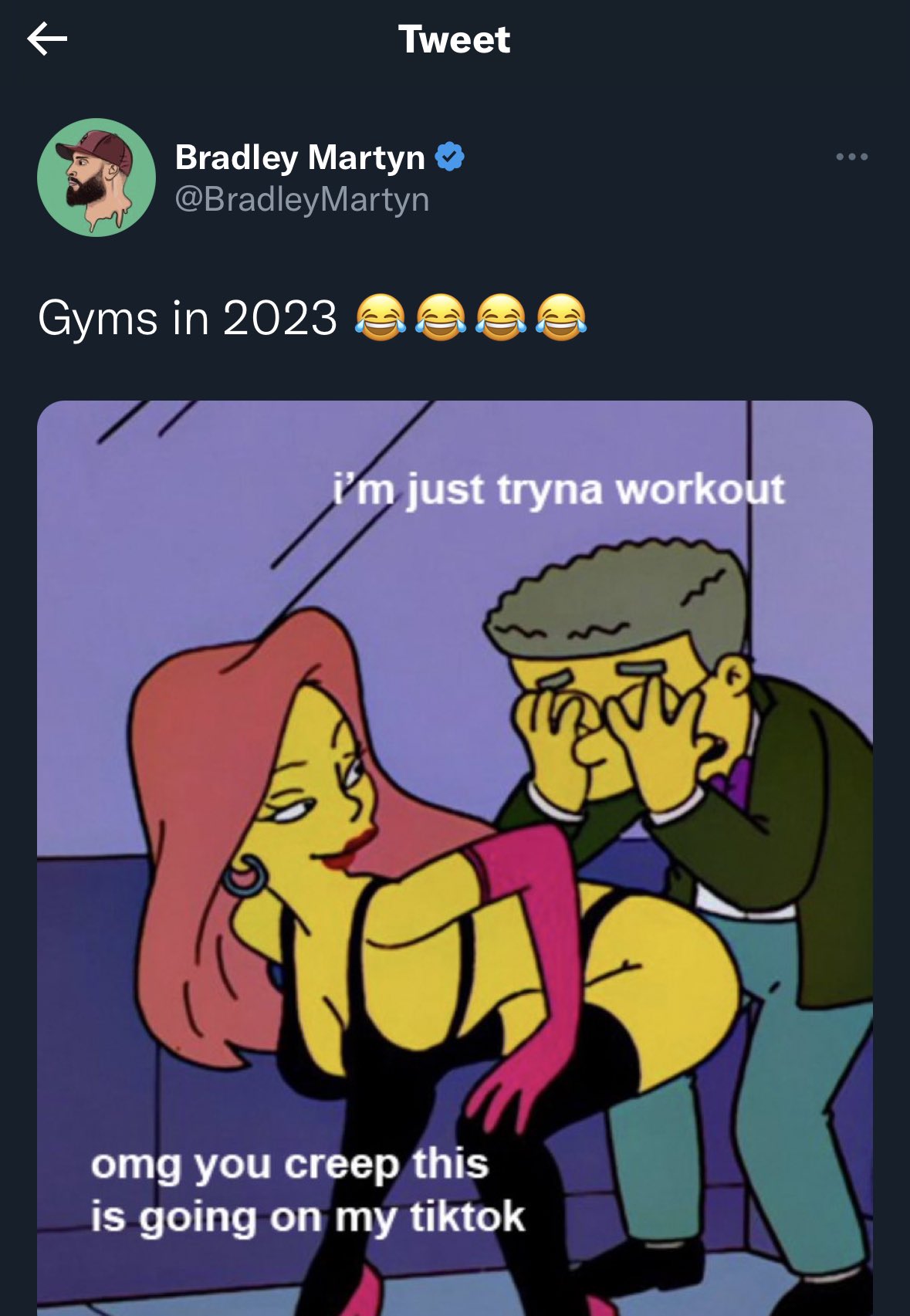This screenshot has width=910, height=1316.
Task: Click the second laughing-crying emoji
Action: click(x=441, y=317)
